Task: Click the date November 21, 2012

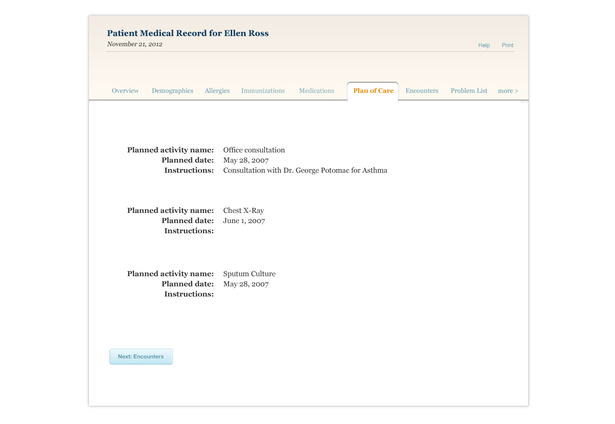Action: (135, 44)
